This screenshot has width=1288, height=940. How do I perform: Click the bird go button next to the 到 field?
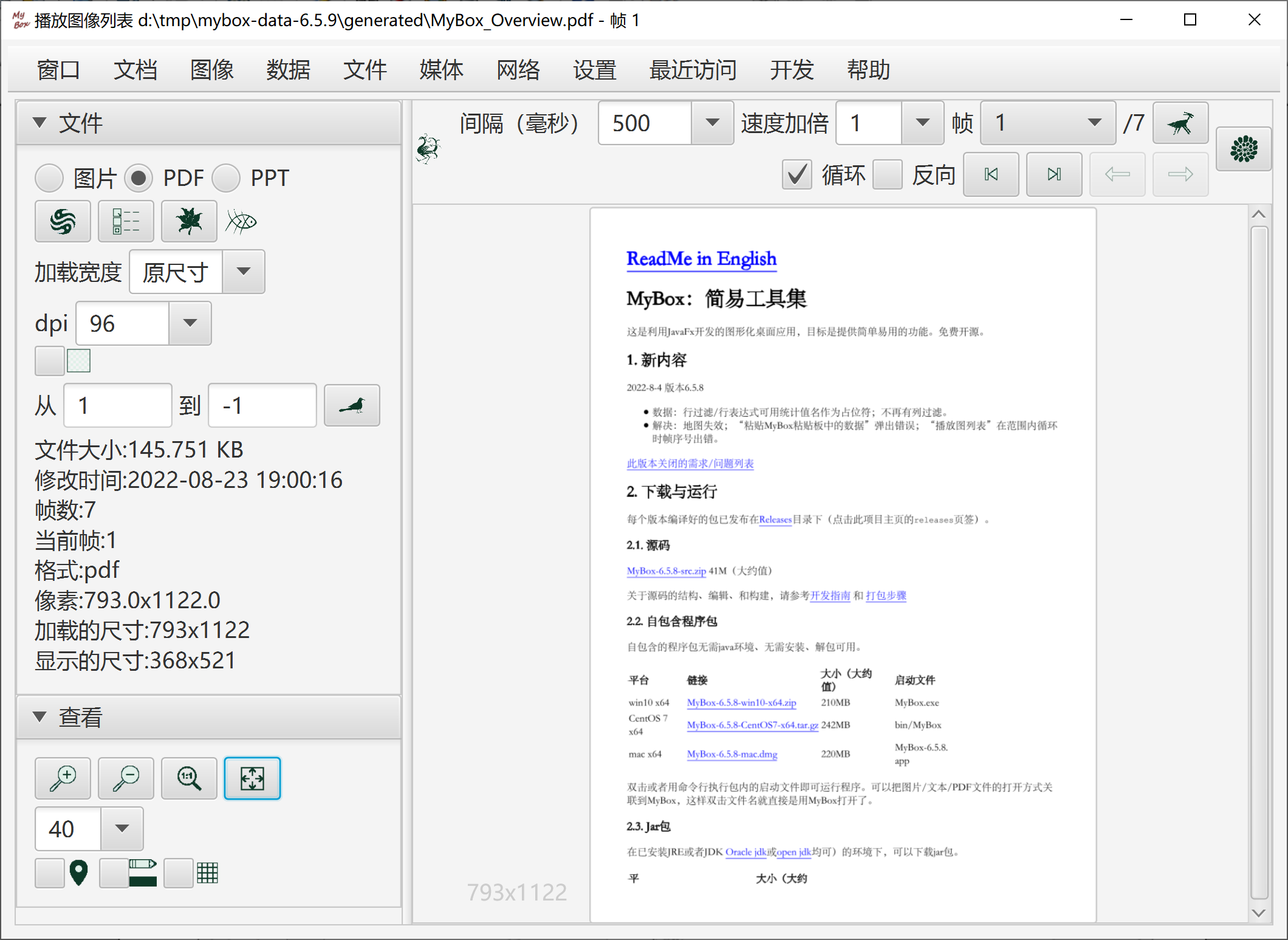(352, 405)
